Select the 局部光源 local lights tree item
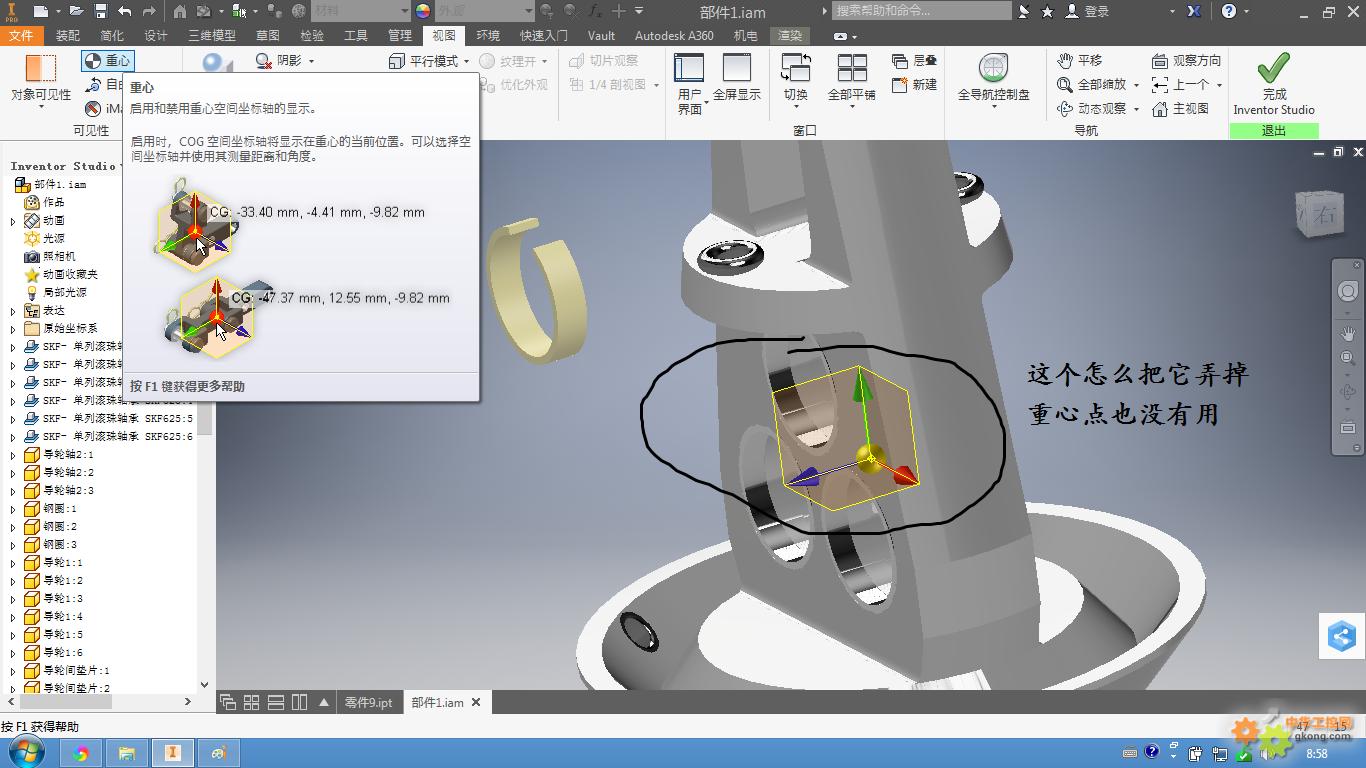The image size is (1366, 768). [56, 292]
